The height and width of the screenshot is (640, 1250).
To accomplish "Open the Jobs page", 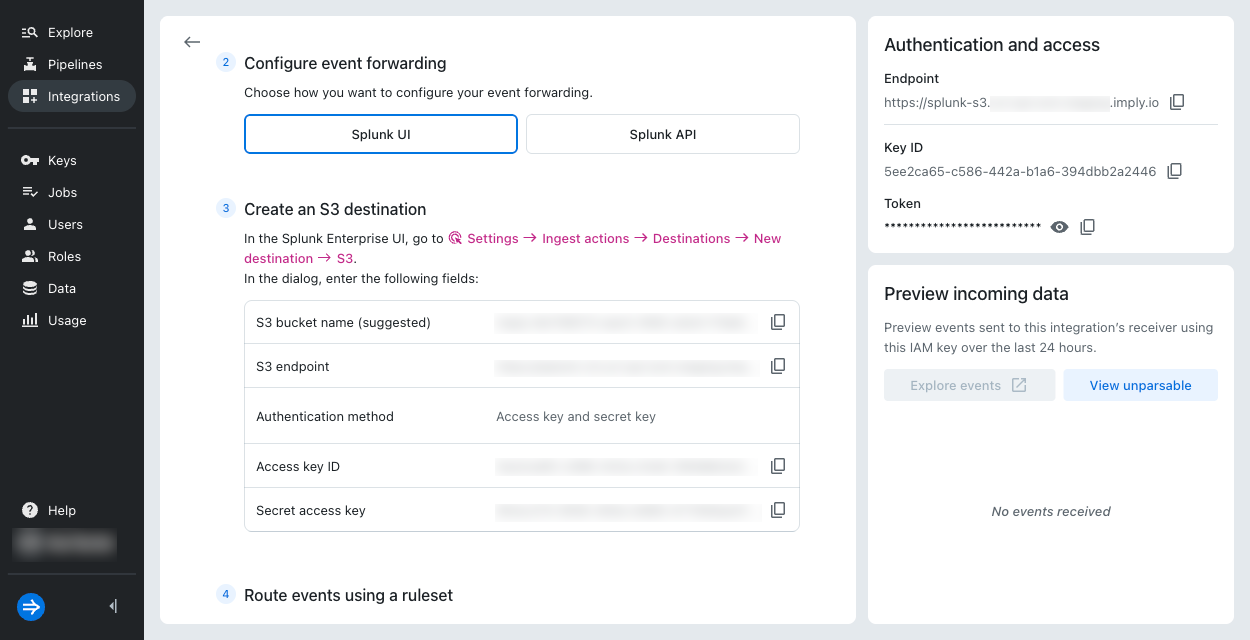I will point(72,192).
